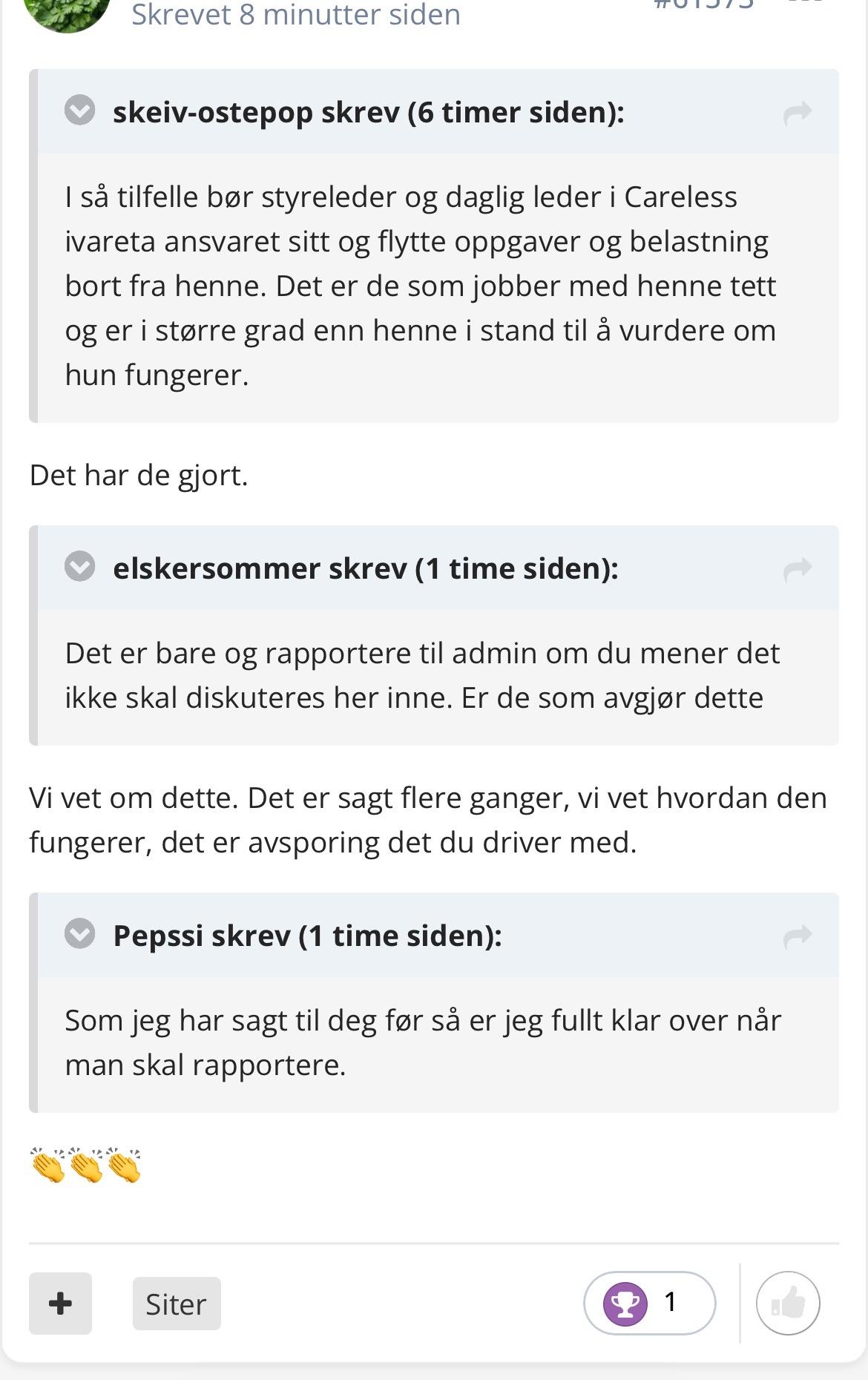Like the post with thumbs-up
The height and width of the screenshot is (1380, 868).
[788, 1304]
